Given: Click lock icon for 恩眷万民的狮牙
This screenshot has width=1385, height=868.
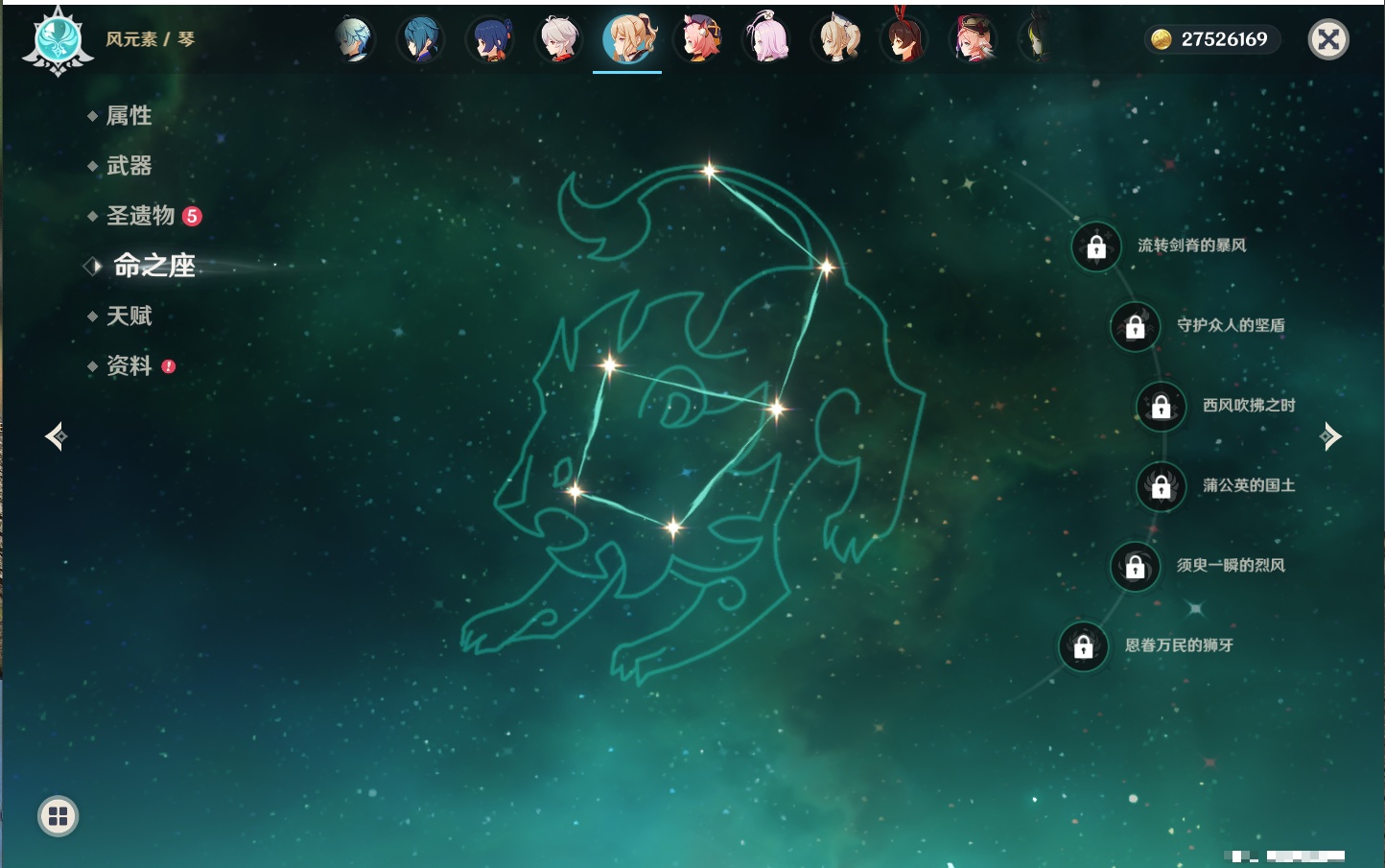Looking at the screenshot, I should pyautogui.click(x=1084, y=646).
